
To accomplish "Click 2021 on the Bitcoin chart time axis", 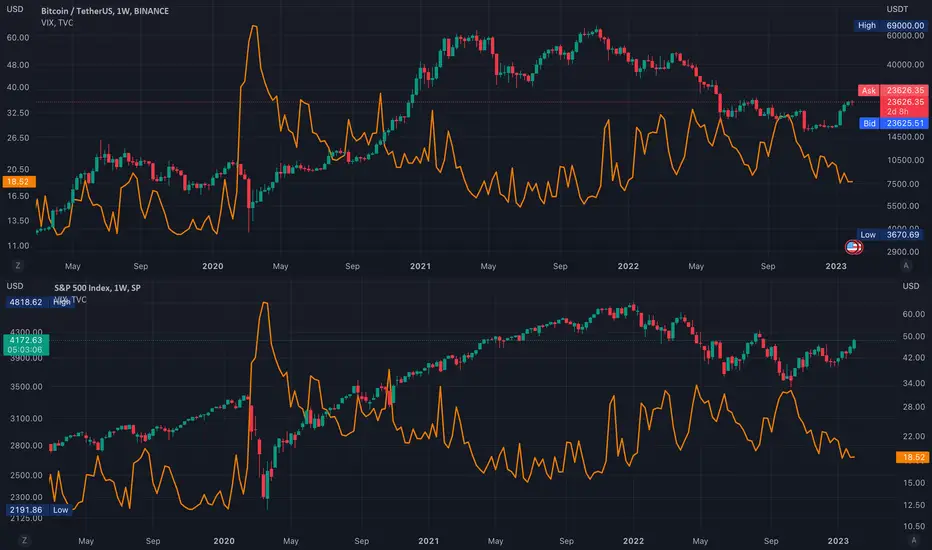I will (x=420, y=266).
